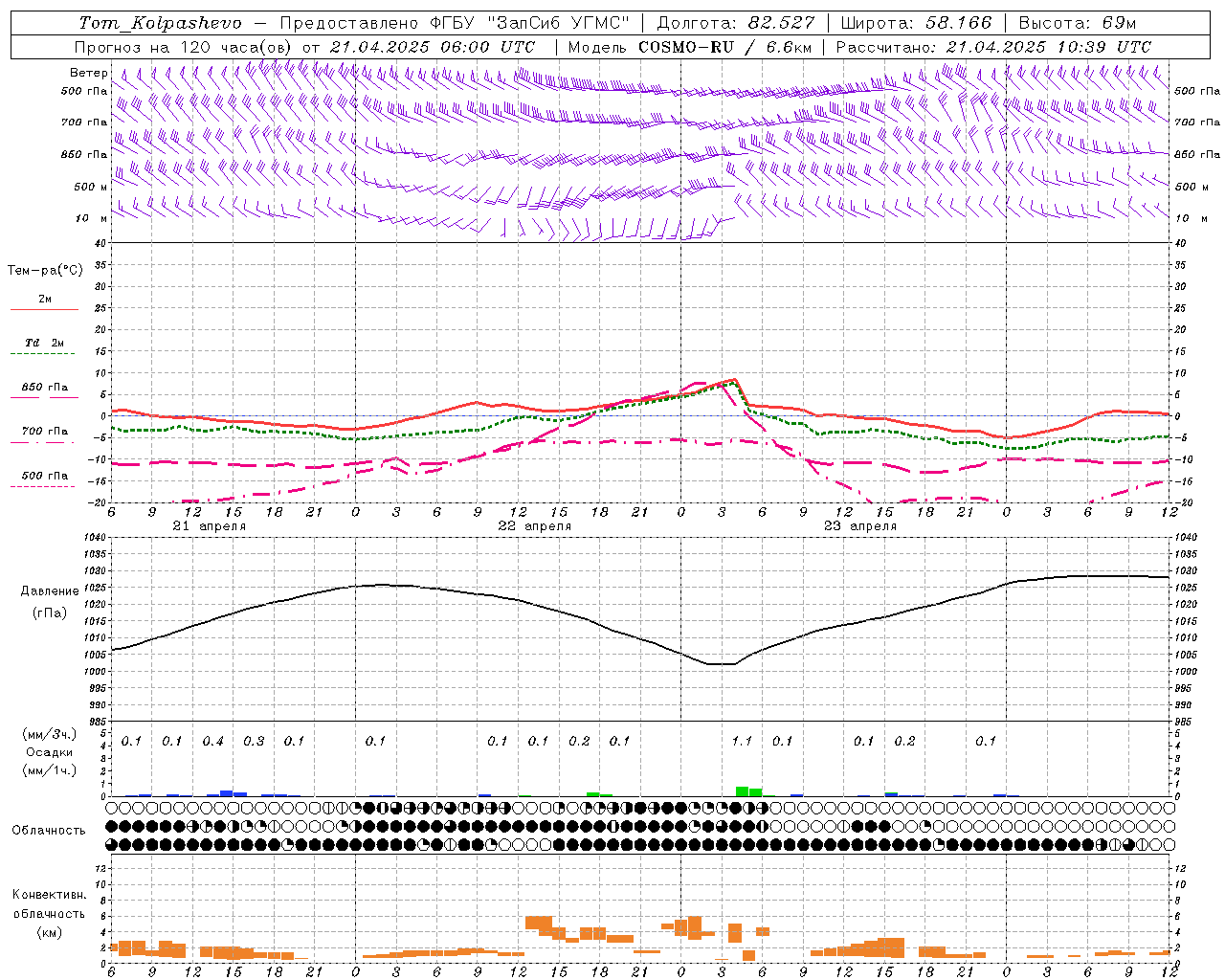The width and height of the screenshot is (1225, 980).
Task: Click the red 2м temperature legend line
Action: click(x=45, y=310)
